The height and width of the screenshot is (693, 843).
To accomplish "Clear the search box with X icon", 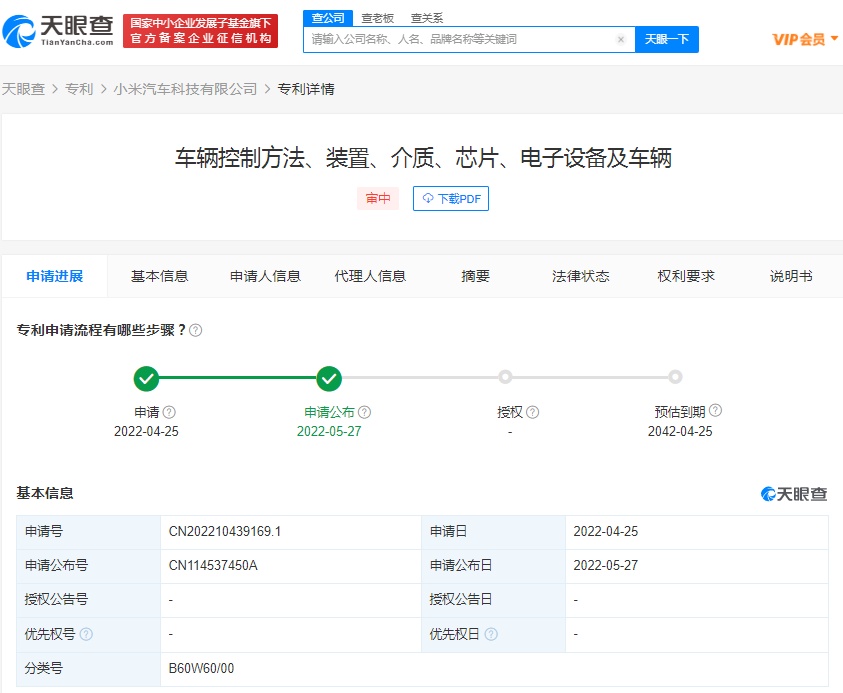I will tap(621, 40).
